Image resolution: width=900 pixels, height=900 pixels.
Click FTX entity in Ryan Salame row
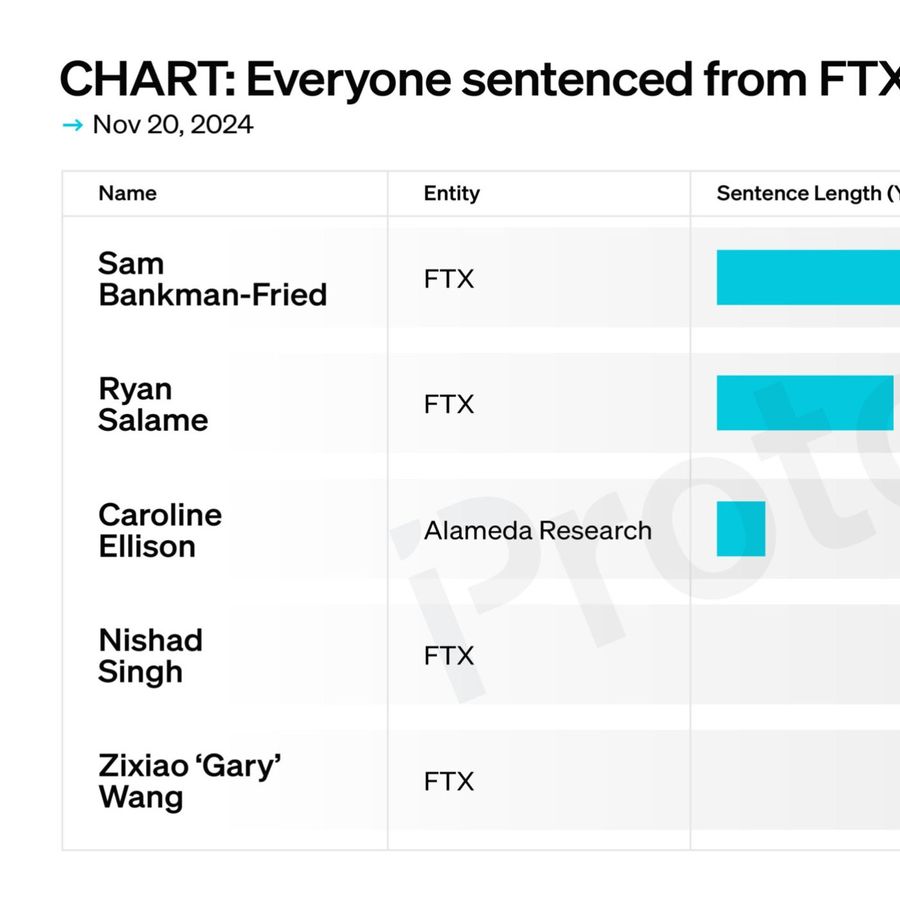point(449,404)
